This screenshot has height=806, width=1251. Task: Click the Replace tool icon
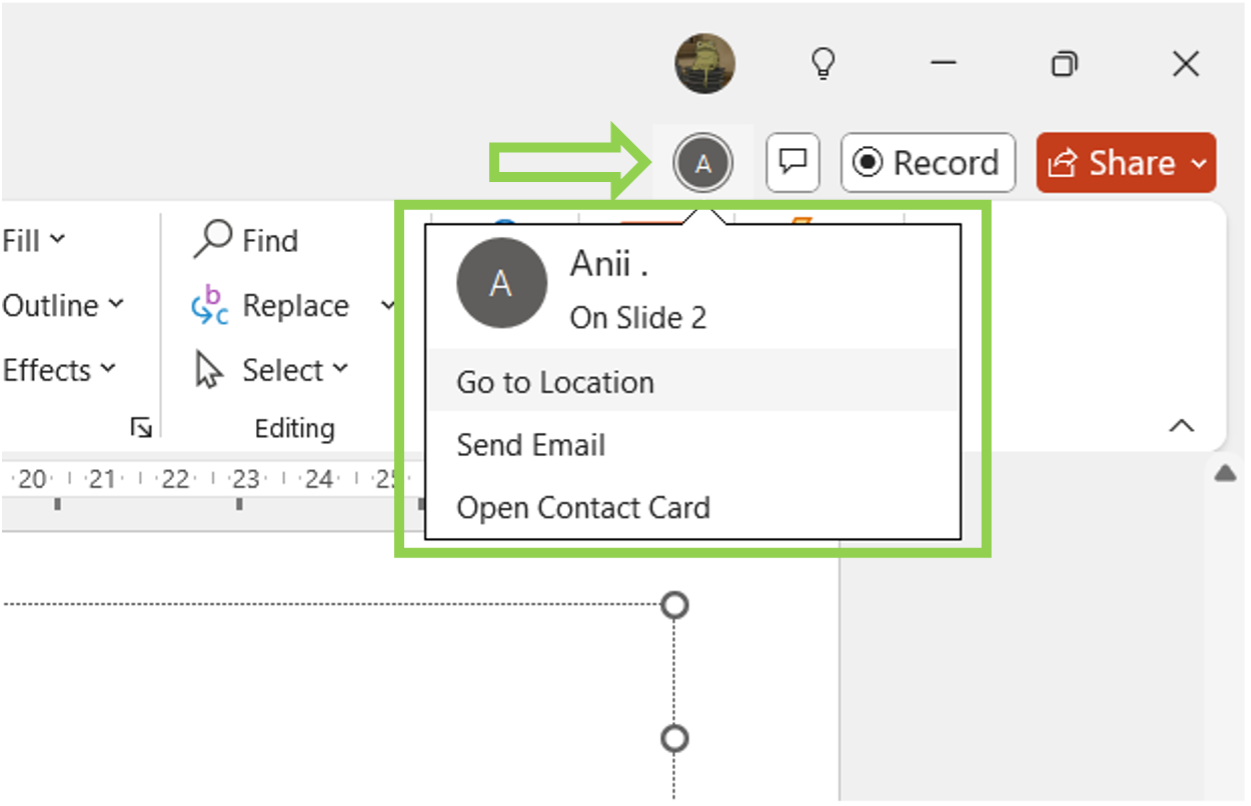(x=209, y=306)
